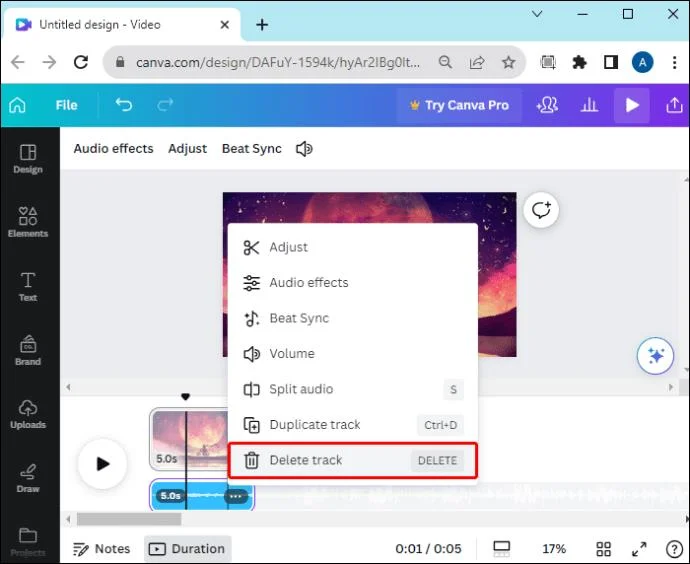Open the Design sidebar panel
690x564 pixels.
click(28, 159)
